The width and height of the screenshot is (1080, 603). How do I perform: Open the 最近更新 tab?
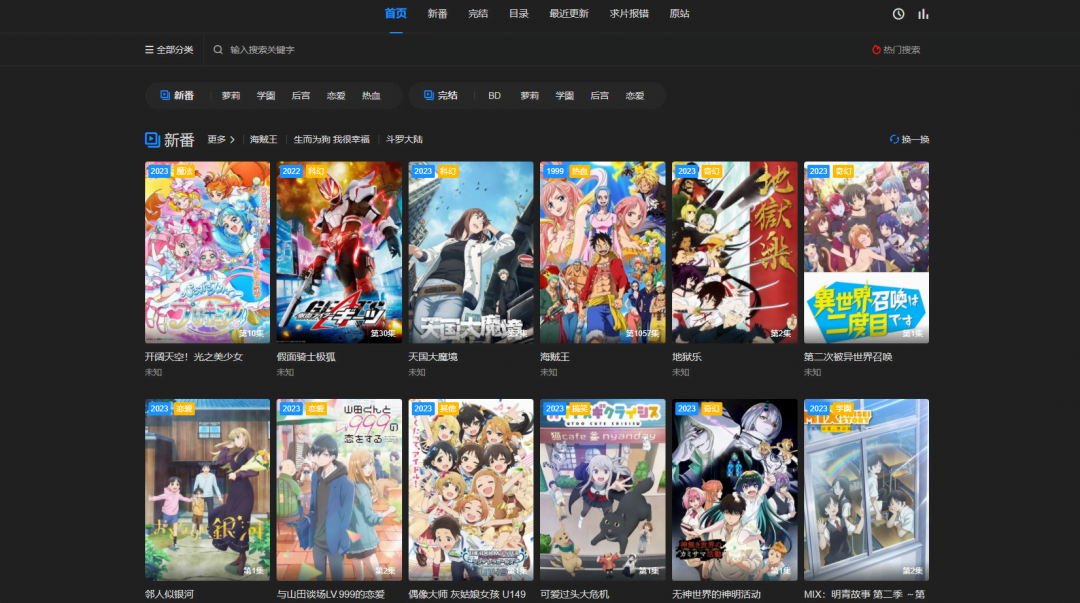coord(569,14)
